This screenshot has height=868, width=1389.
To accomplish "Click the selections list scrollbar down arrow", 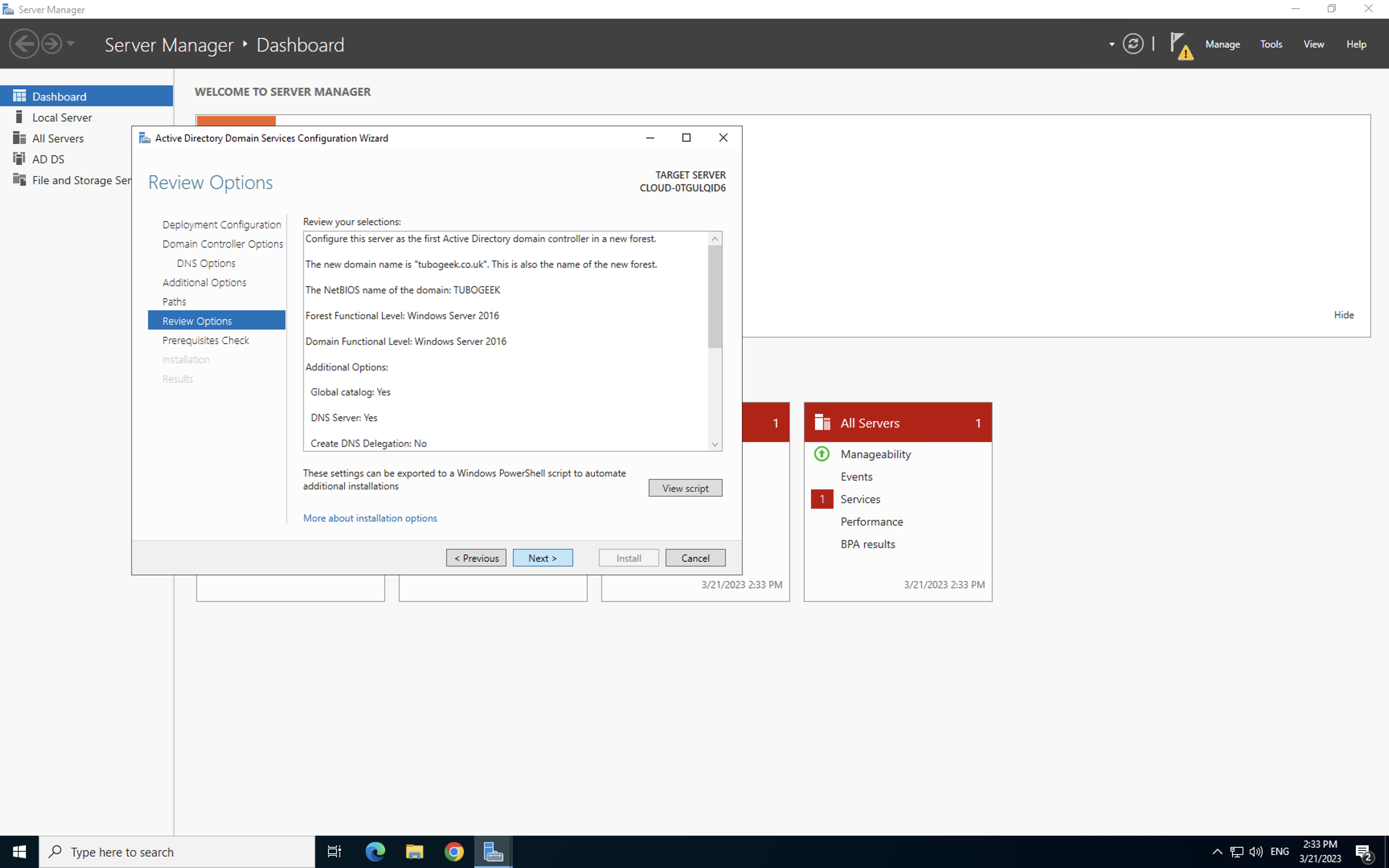I will point(715,444).
